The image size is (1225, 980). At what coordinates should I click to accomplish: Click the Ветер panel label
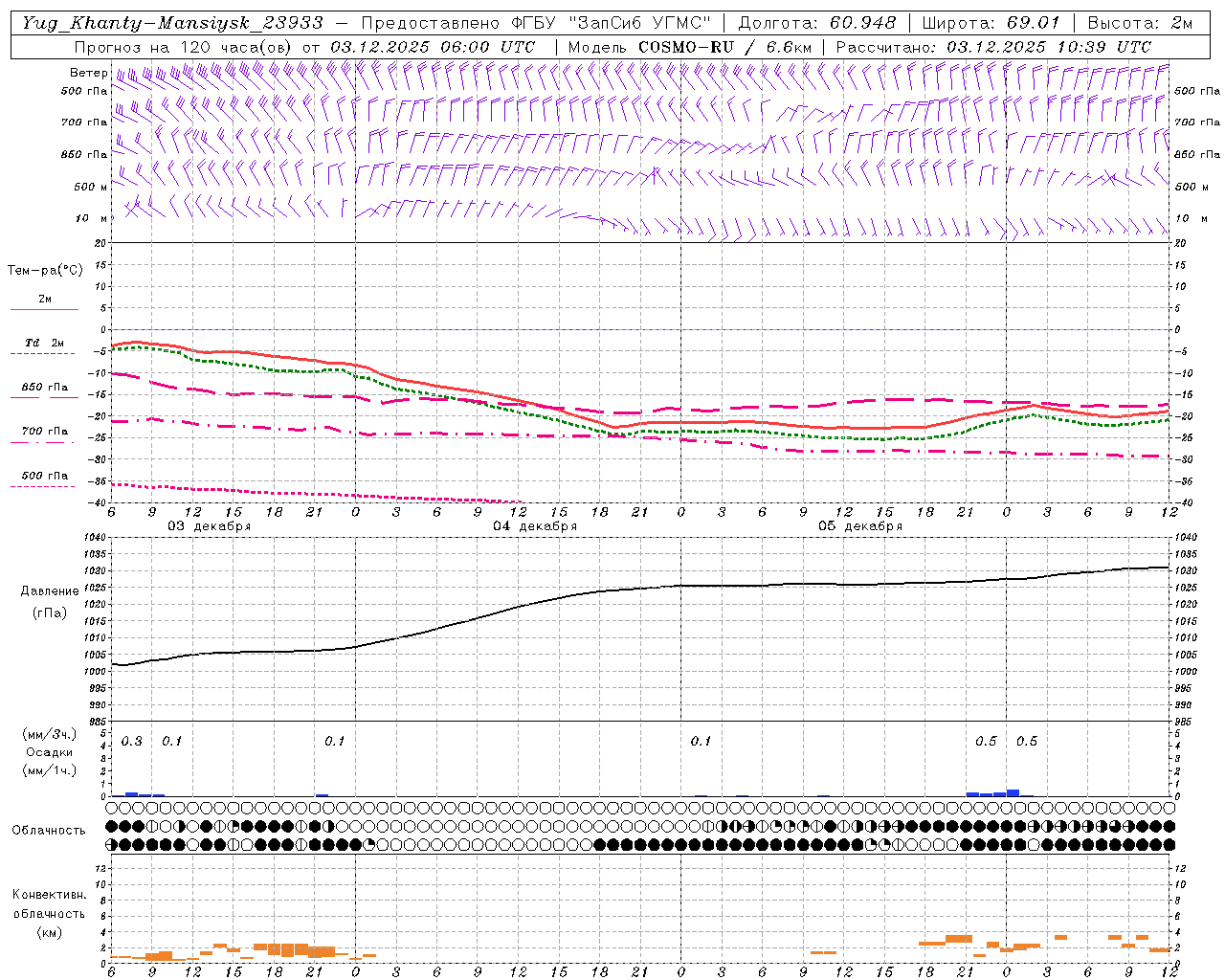click(x=88, y=73)
